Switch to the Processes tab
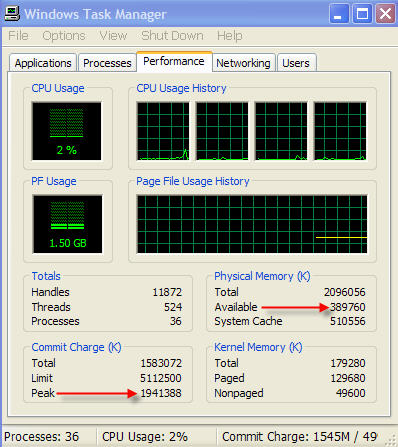Image resolution: width=398 pixels, height=447 pixels. [x=107, y=63]
